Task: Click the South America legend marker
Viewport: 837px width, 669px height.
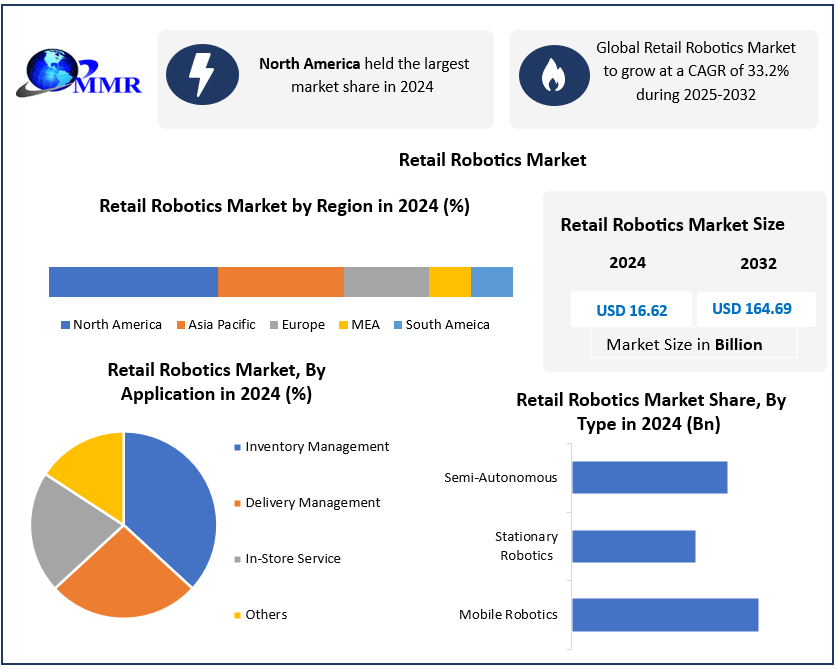Action: click(x=397, y=325)
